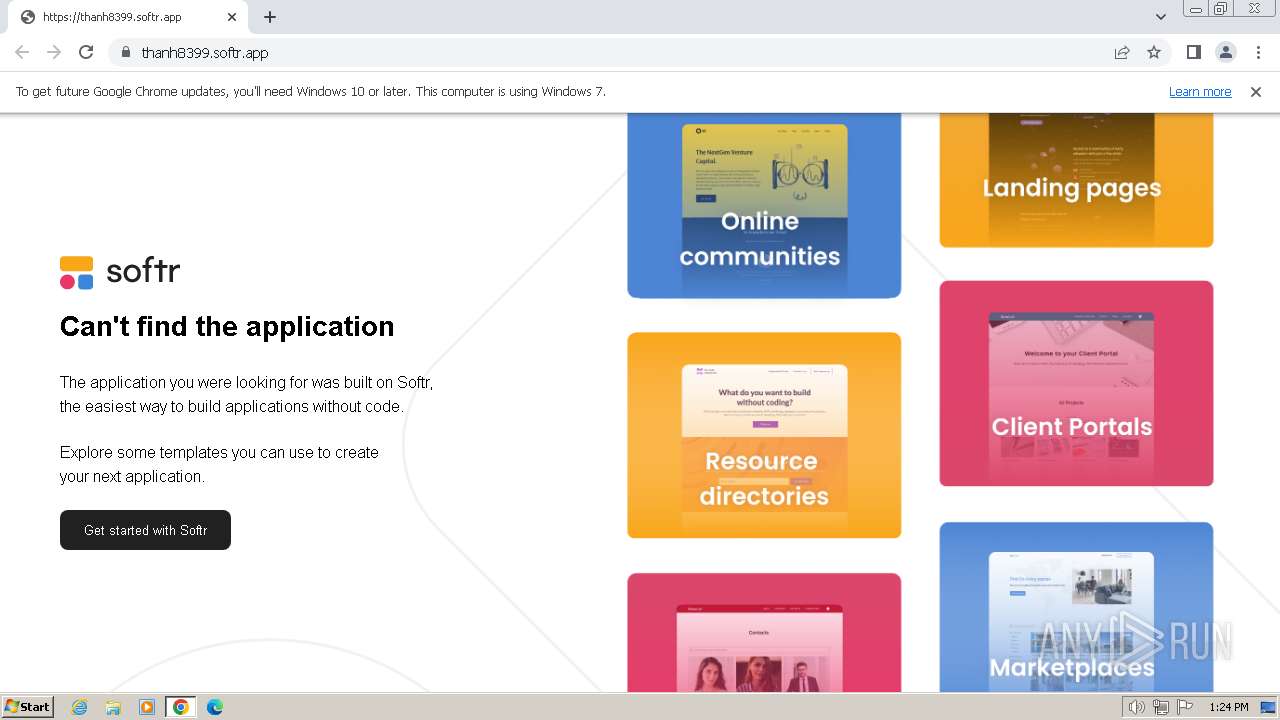Click the network tray icon
The image size is (1280, 720).
coord(1161,707)
